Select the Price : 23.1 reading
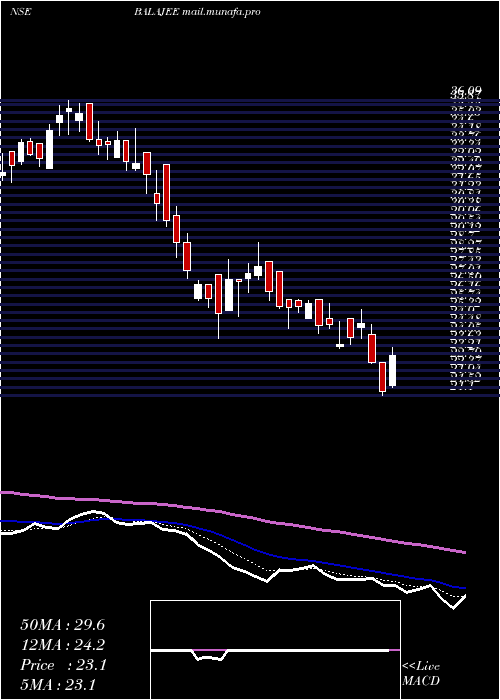 tap(63, 665)
